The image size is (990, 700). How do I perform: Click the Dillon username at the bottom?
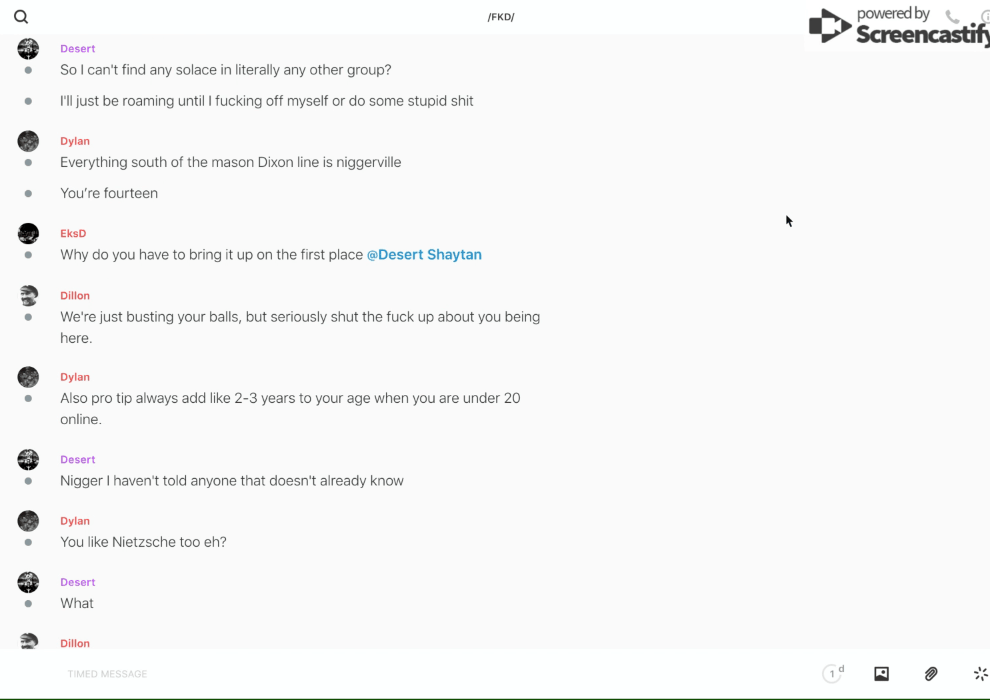click(x=75, y=643)
